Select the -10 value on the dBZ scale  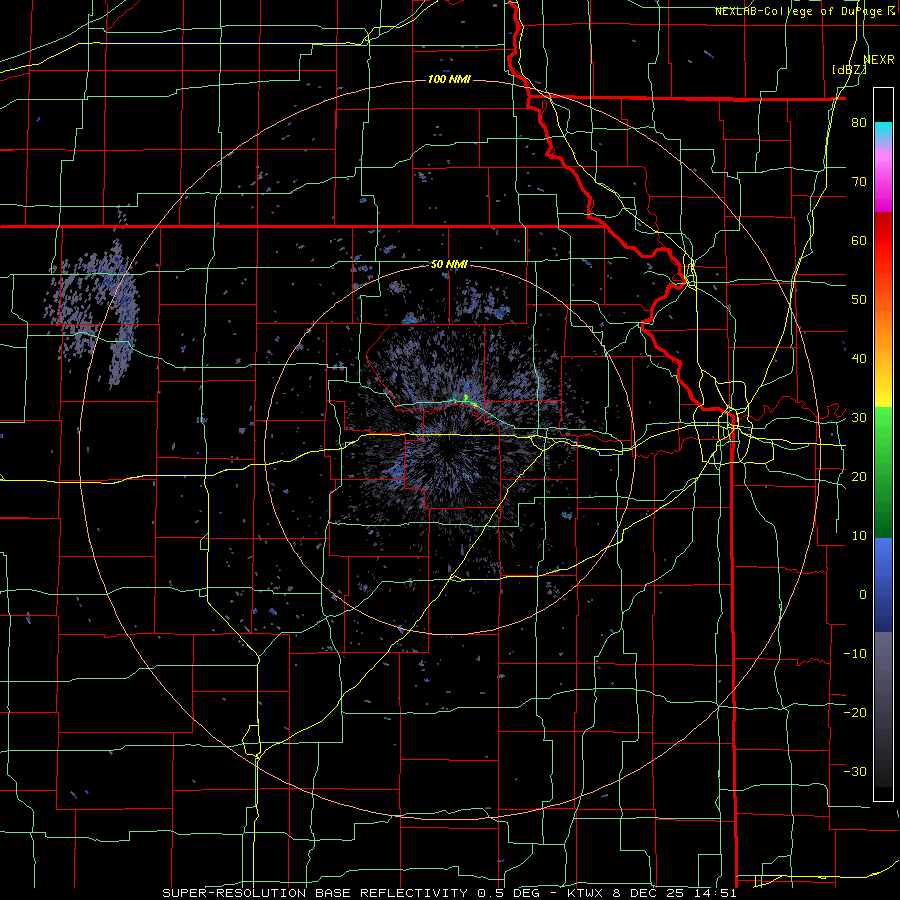click(855, 653)
